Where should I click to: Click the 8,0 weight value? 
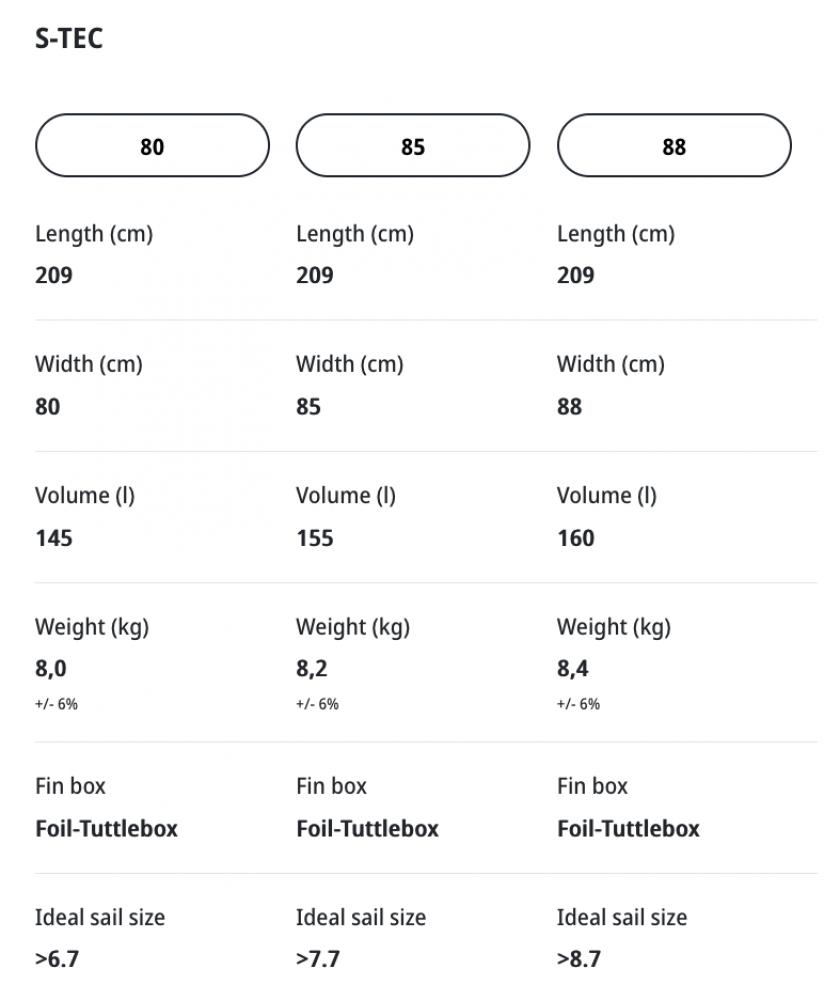point(51,668)
